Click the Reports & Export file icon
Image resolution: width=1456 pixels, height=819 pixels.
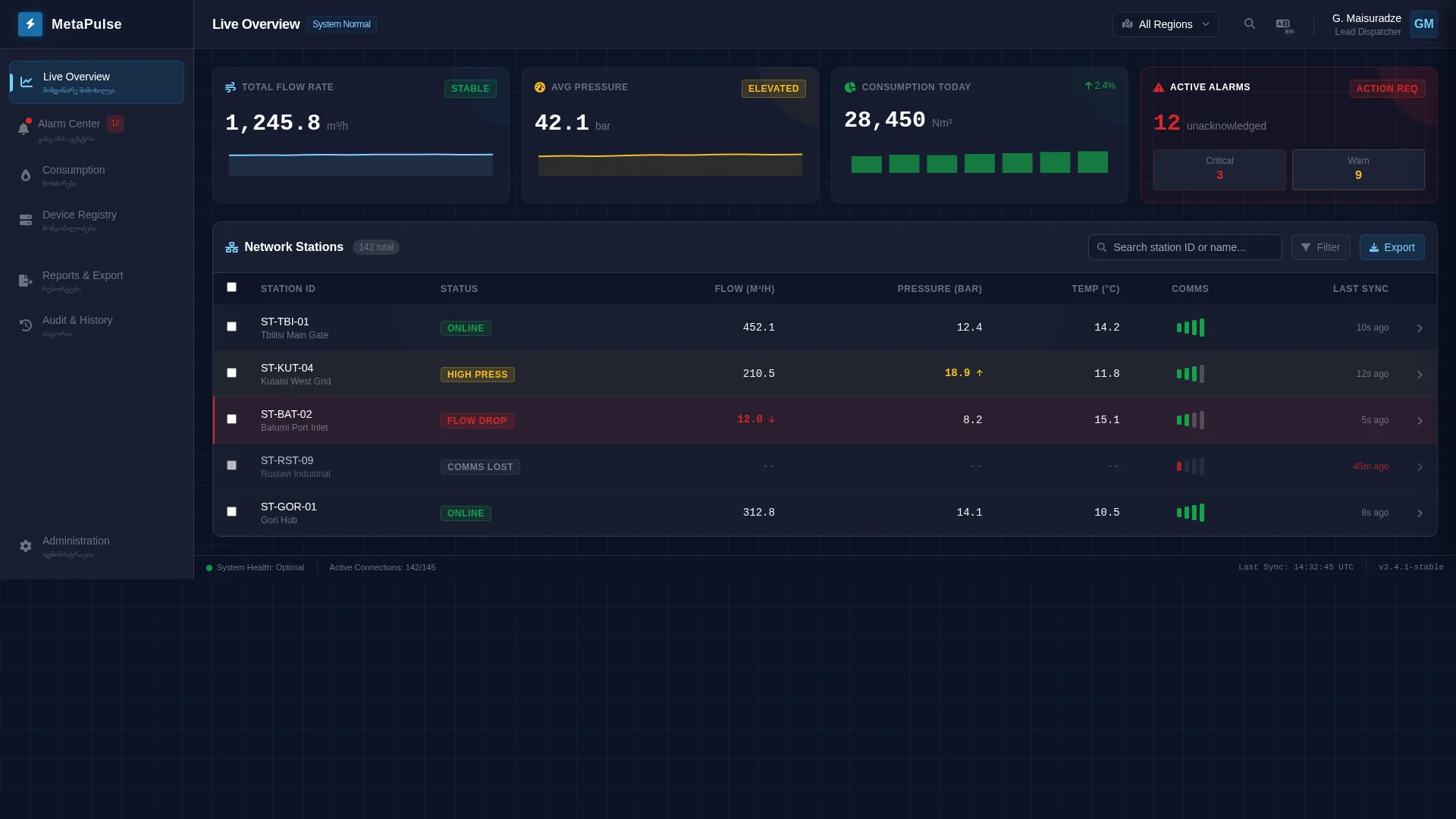25,281
